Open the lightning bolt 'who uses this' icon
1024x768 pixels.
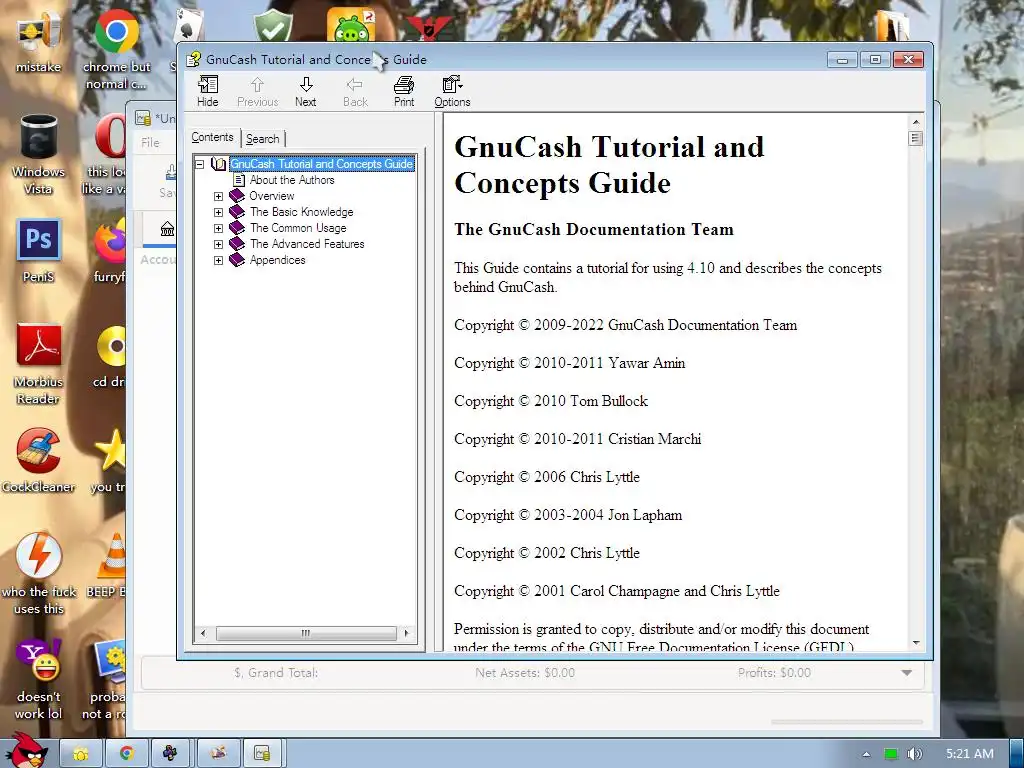(x=39, y=573)
